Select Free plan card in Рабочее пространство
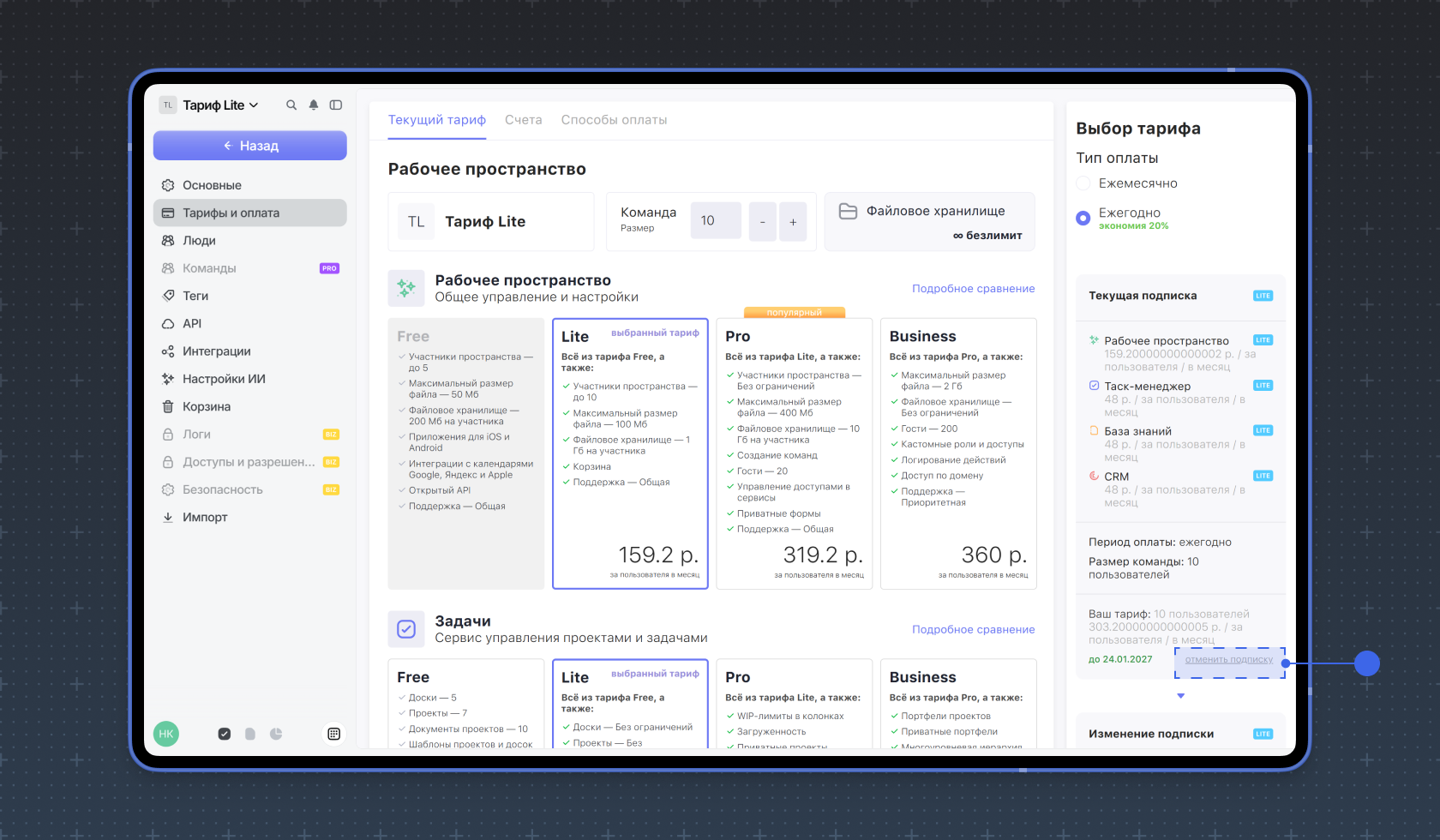Image resolution: width=1440 pixels, height=840 pixels. click(466, 453)
